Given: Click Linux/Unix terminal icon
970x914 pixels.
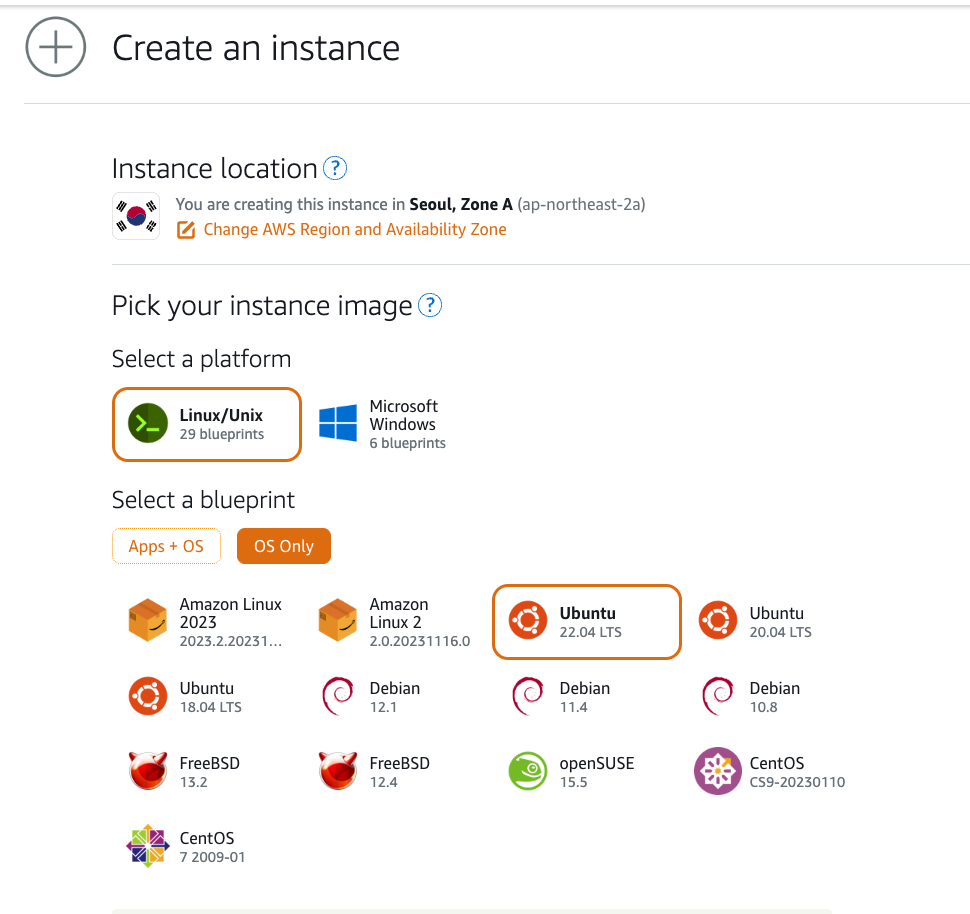Looking at the screenshot, I should pos(148,423).
